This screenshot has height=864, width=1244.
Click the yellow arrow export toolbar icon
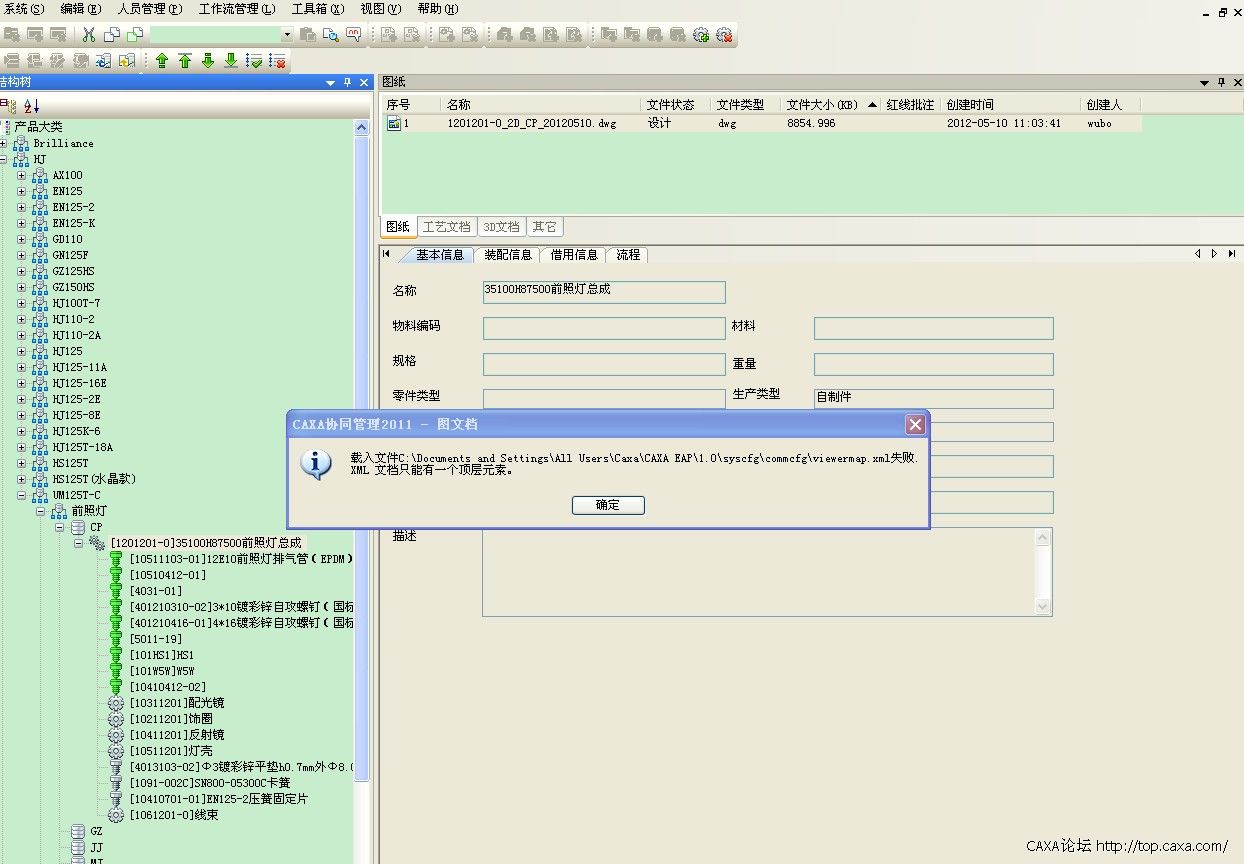[126, 61]
